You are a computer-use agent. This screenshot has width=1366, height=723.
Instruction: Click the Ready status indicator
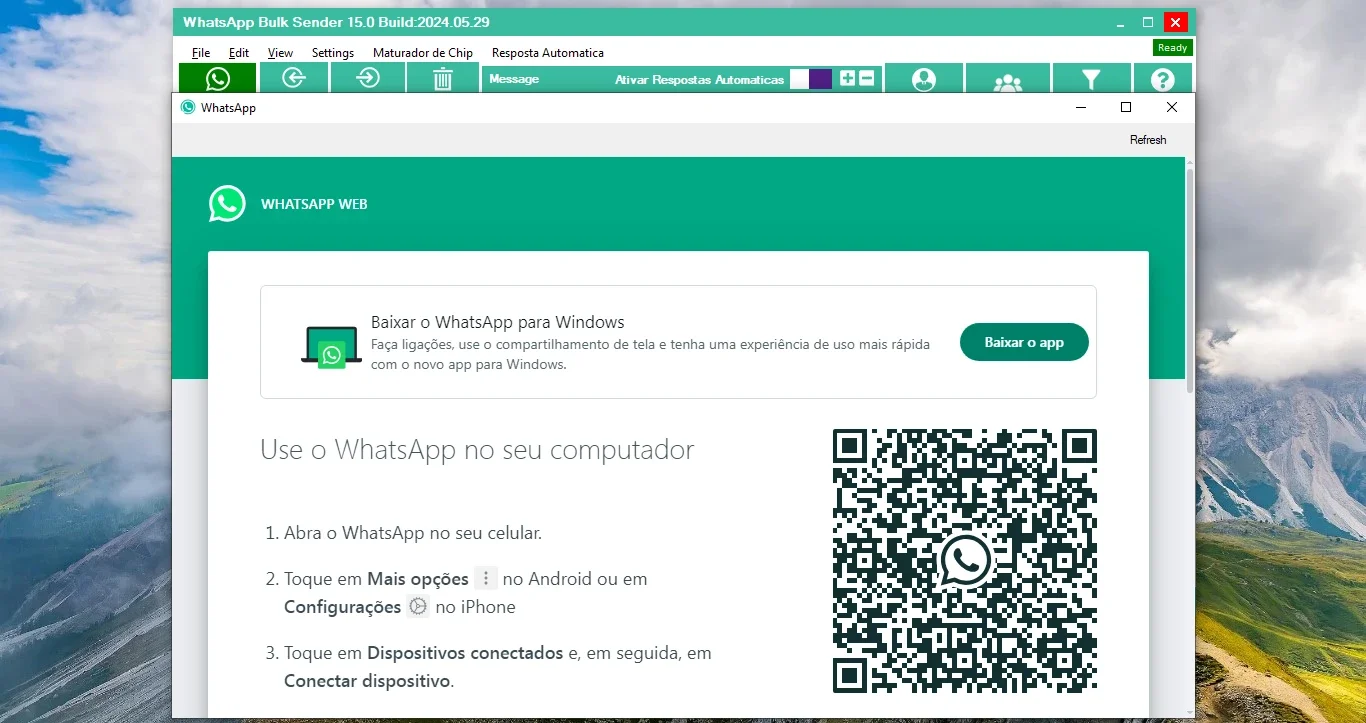click(1172, 48)
